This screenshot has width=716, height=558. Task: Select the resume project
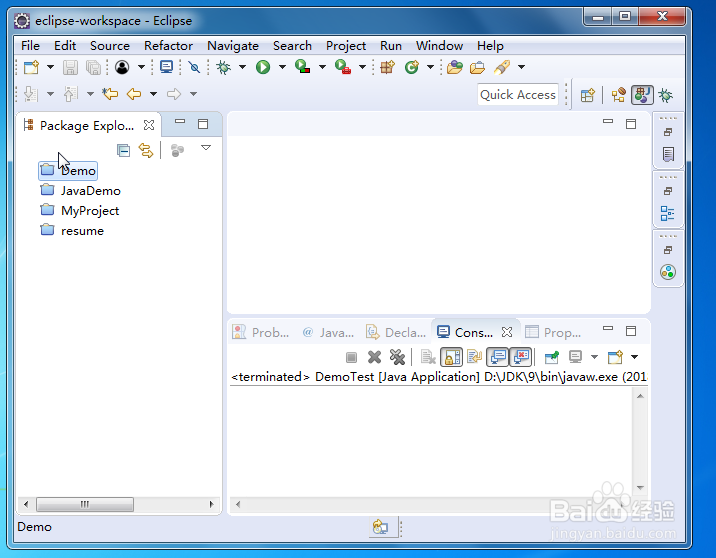click(x=72, y=231)
